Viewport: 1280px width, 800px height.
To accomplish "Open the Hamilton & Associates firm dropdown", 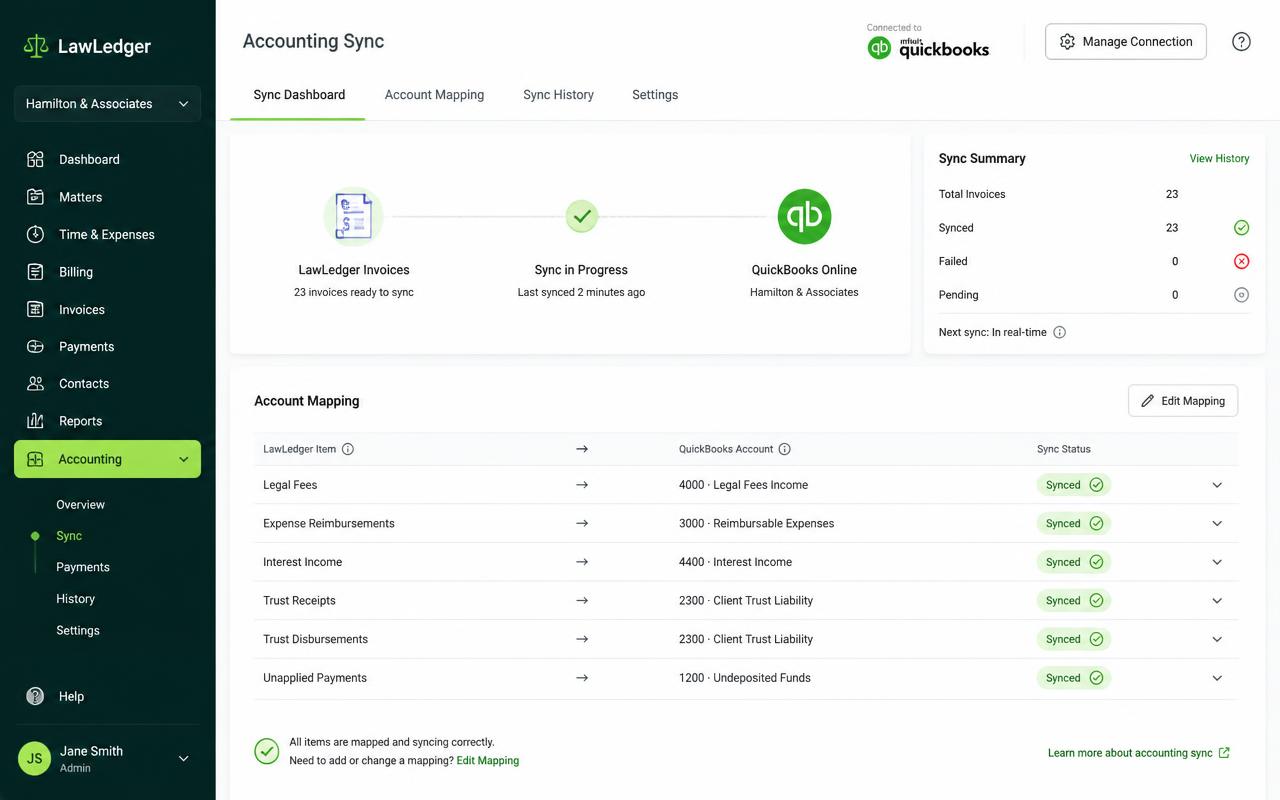I will coord(107,104).
